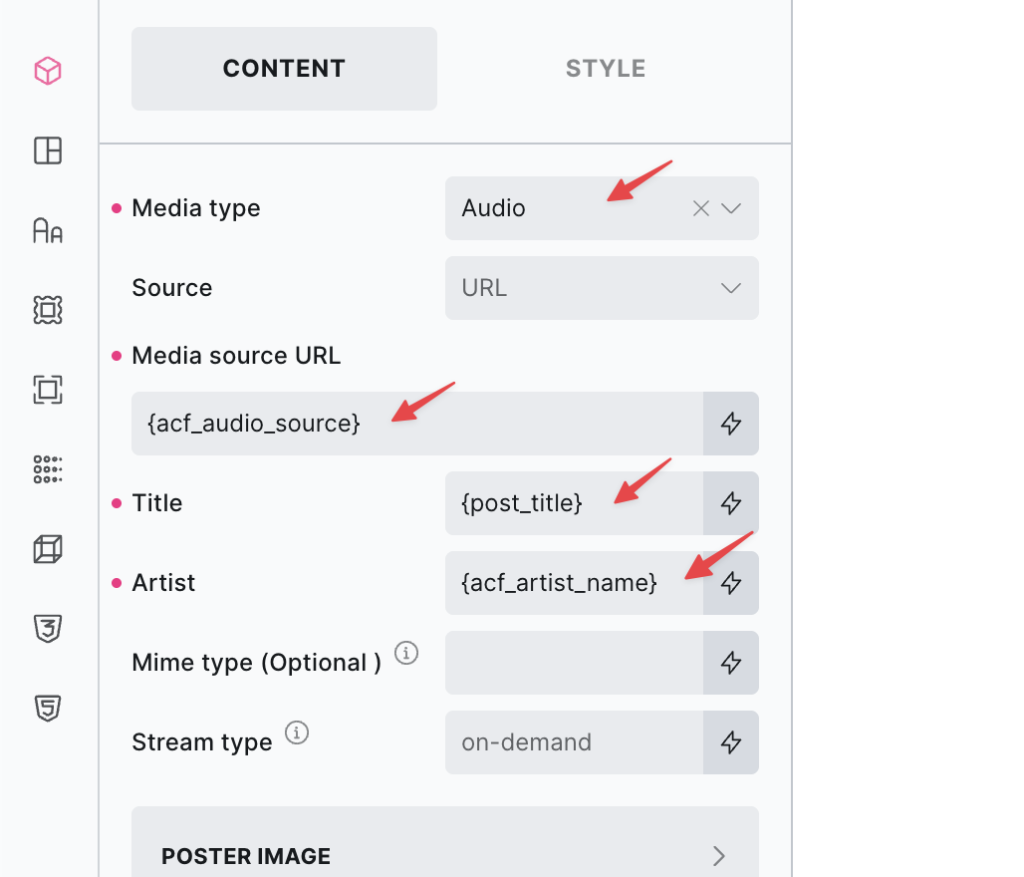Open the layout panel icon in sidebar

(x=48, y=151)
